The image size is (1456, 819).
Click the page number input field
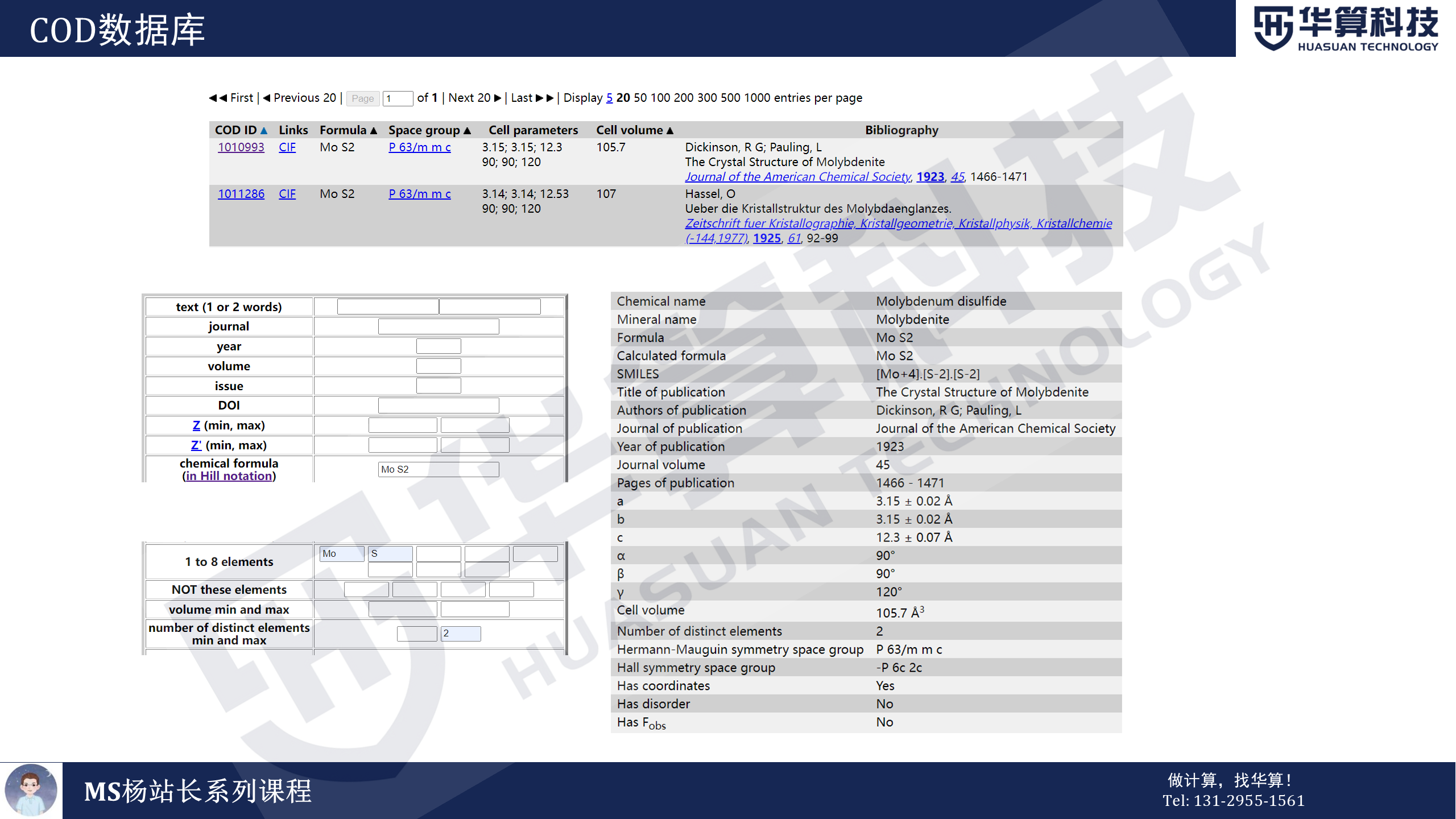398,98
